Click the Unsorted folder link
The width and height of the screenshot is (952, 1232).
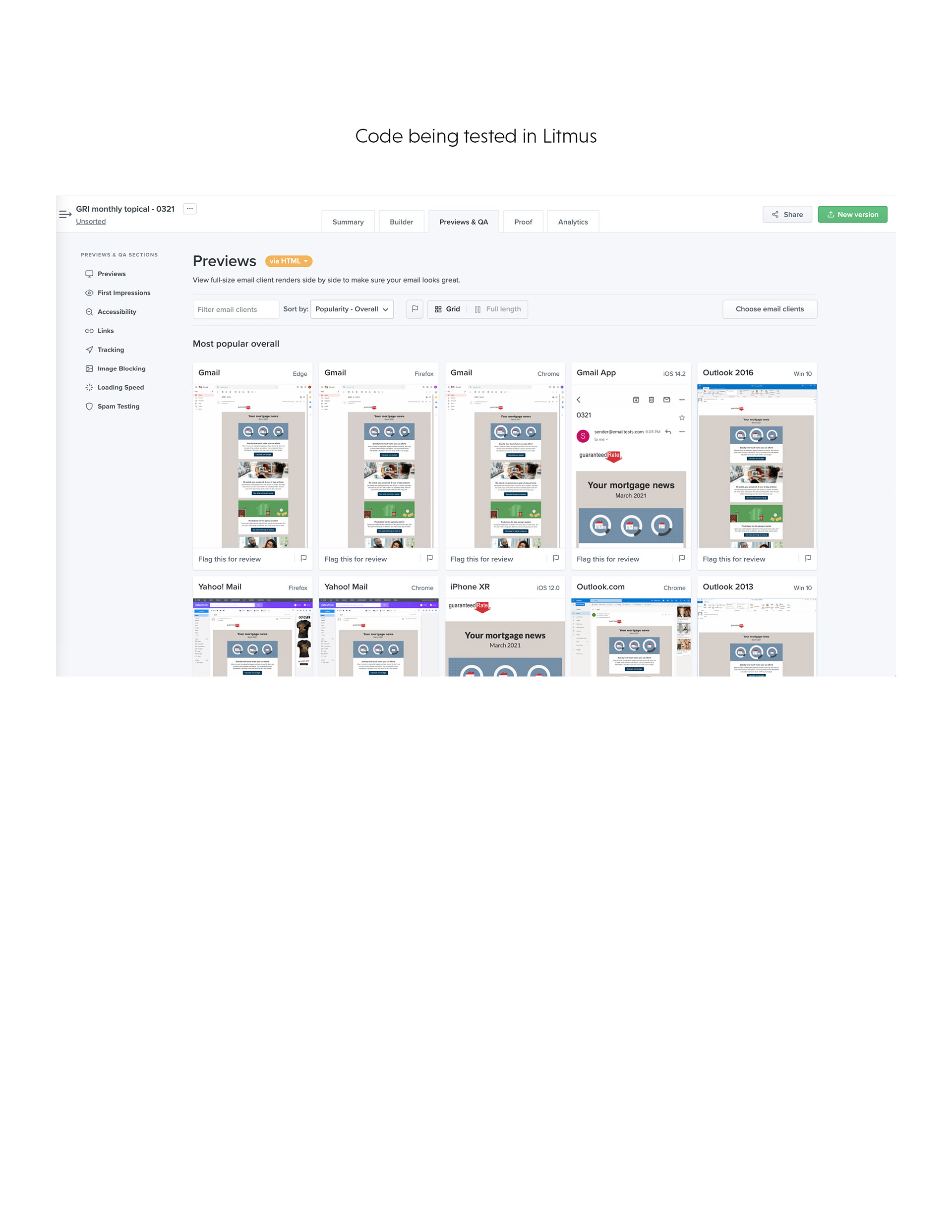click(x=91, y=221)
